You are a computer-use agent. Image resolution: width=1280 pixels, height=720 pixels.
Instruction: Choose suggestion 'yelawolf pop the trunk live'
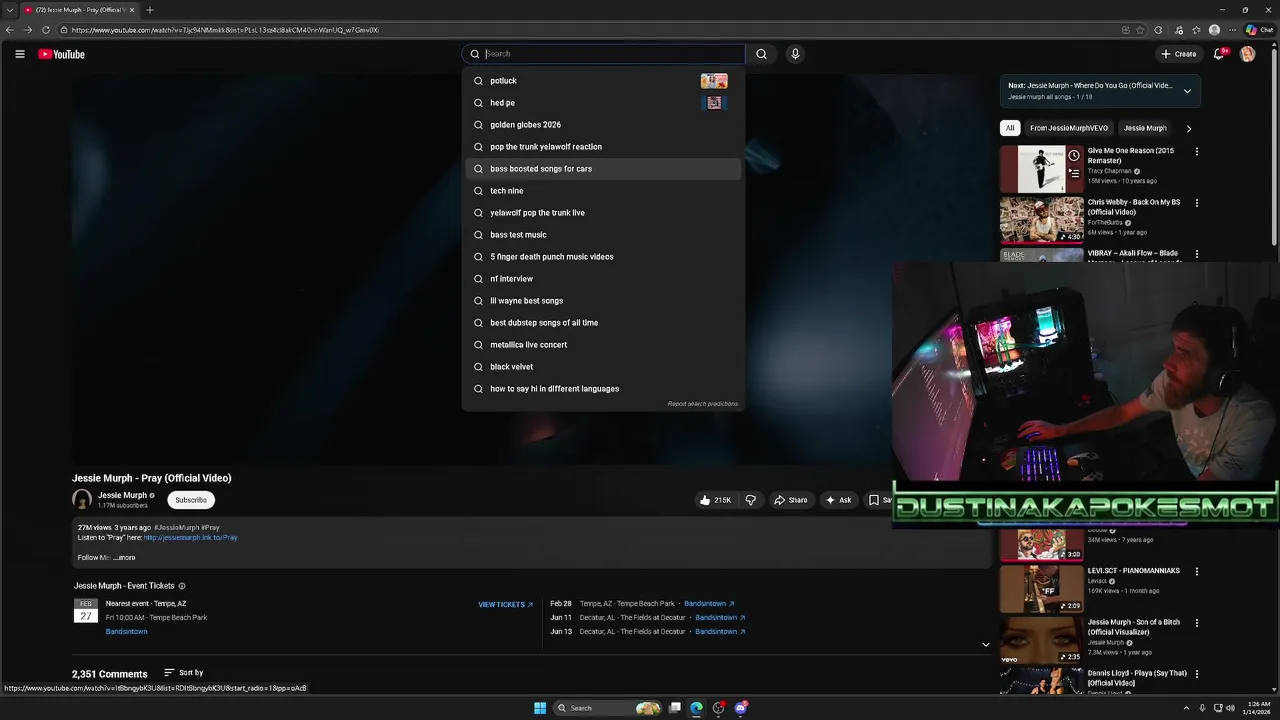[x=603, y=213]
